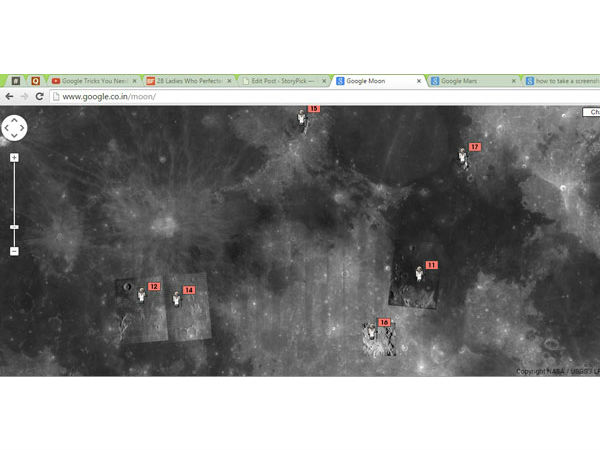Viewport: 600px width, 450px height.
Task: Select the Apollo 16 astronaut marker
Action: click(372, 328)
